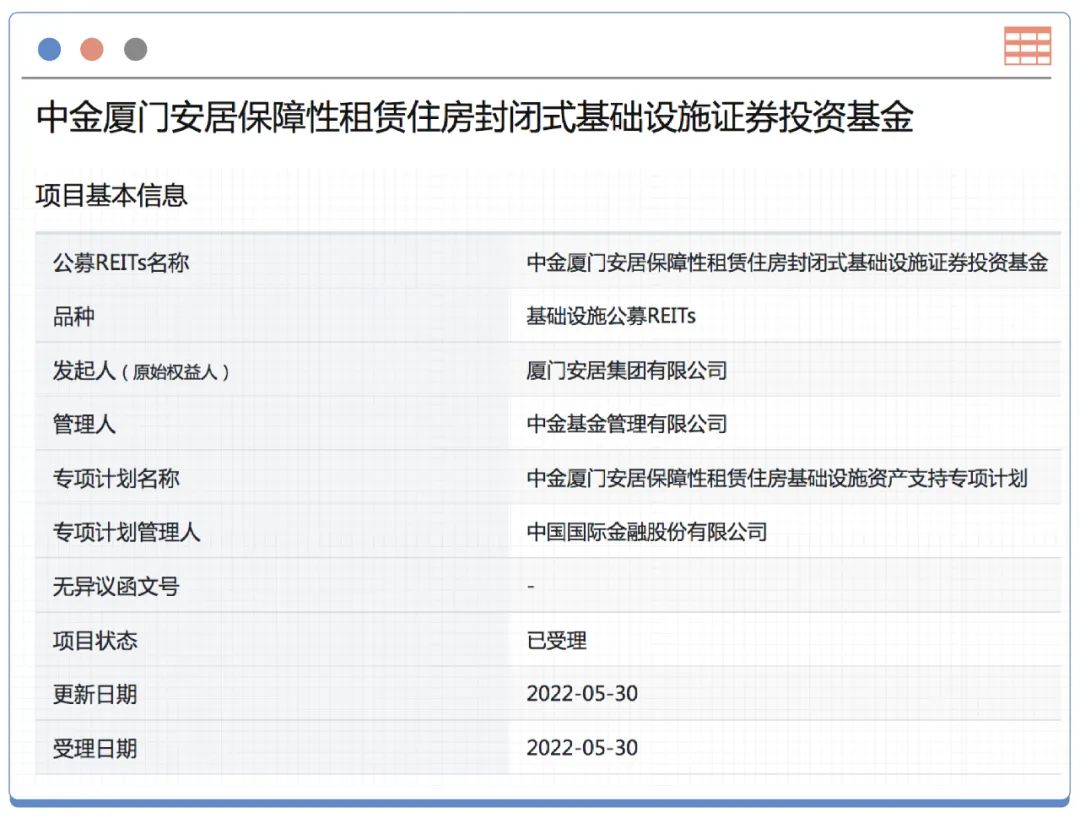Click the fund name value in first row
Viewport: 1080px width, 818px height.
tap(787, 263)
